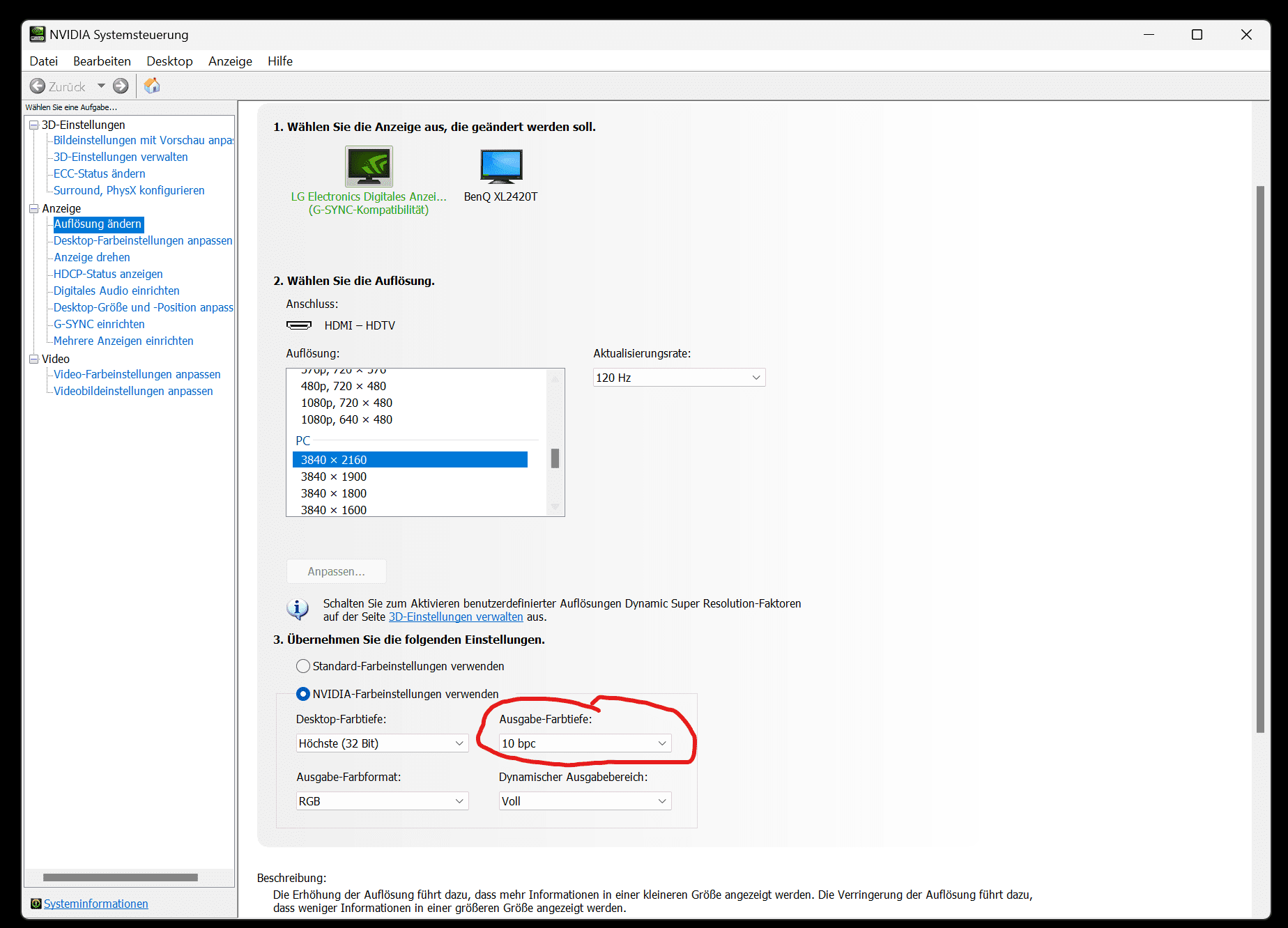Collapse the Video tree node

33,359
